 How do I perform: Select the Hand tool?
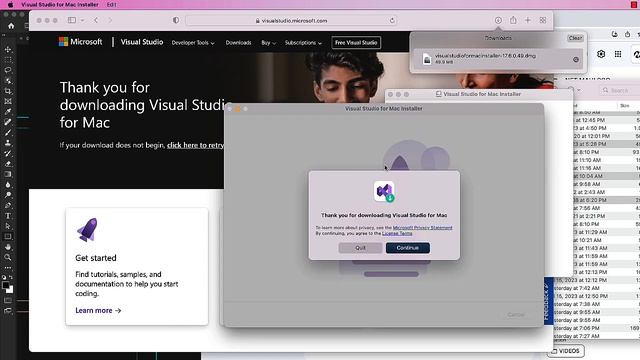tap(8, 247)
